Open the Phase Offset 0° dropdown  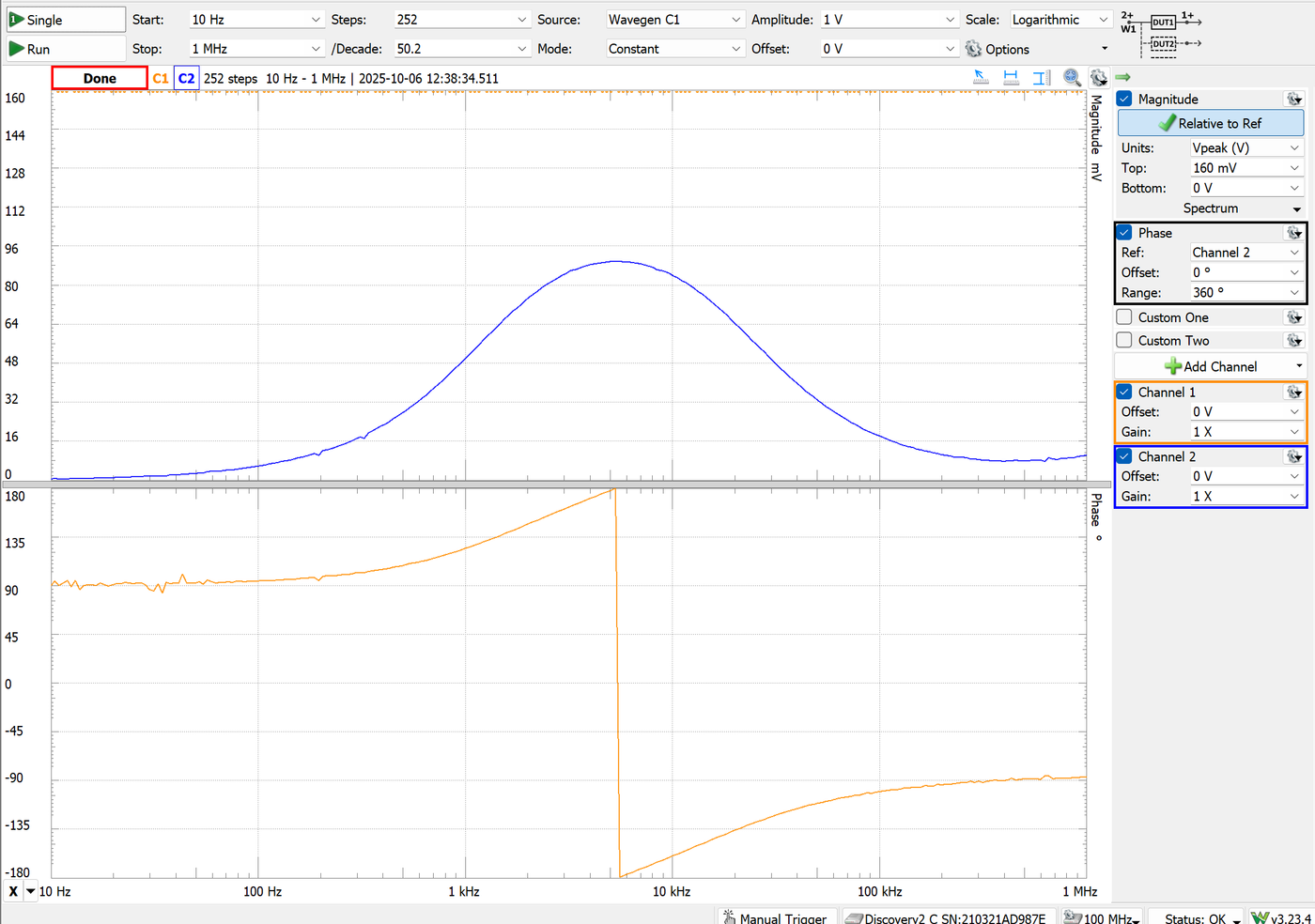[1245, 272]
